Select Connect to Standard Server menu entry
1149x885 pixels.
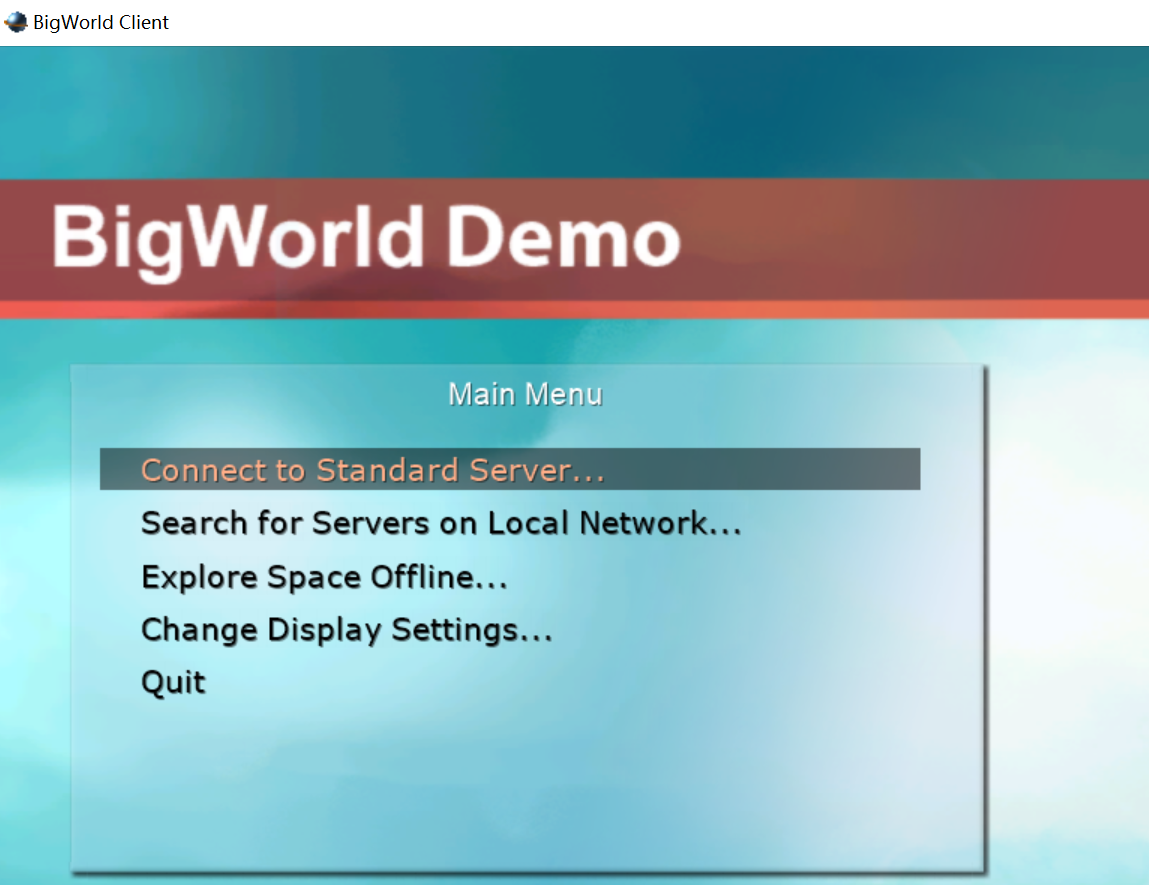pyautogui.click(x=510, y=469)
